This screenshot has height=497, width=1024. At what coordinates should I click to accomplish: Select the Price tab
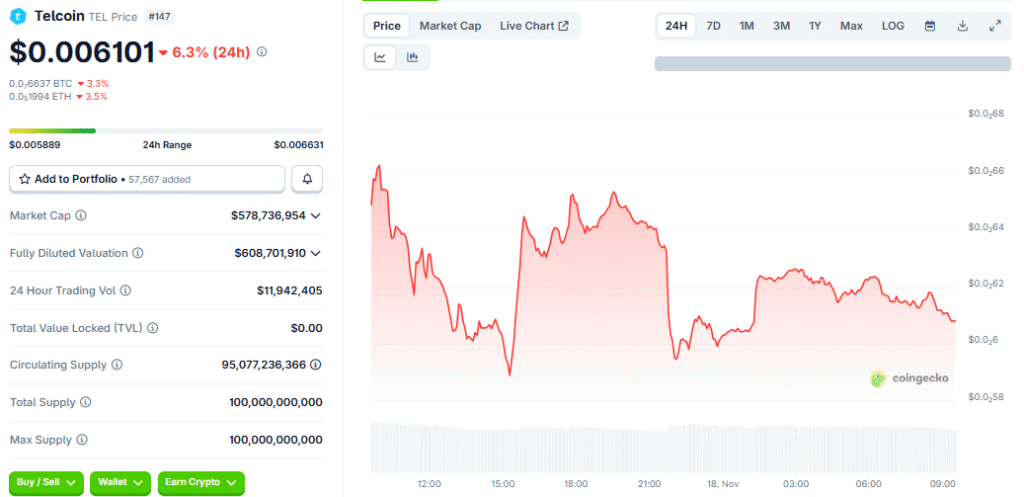pyautogui.click(x=387, y=26)
